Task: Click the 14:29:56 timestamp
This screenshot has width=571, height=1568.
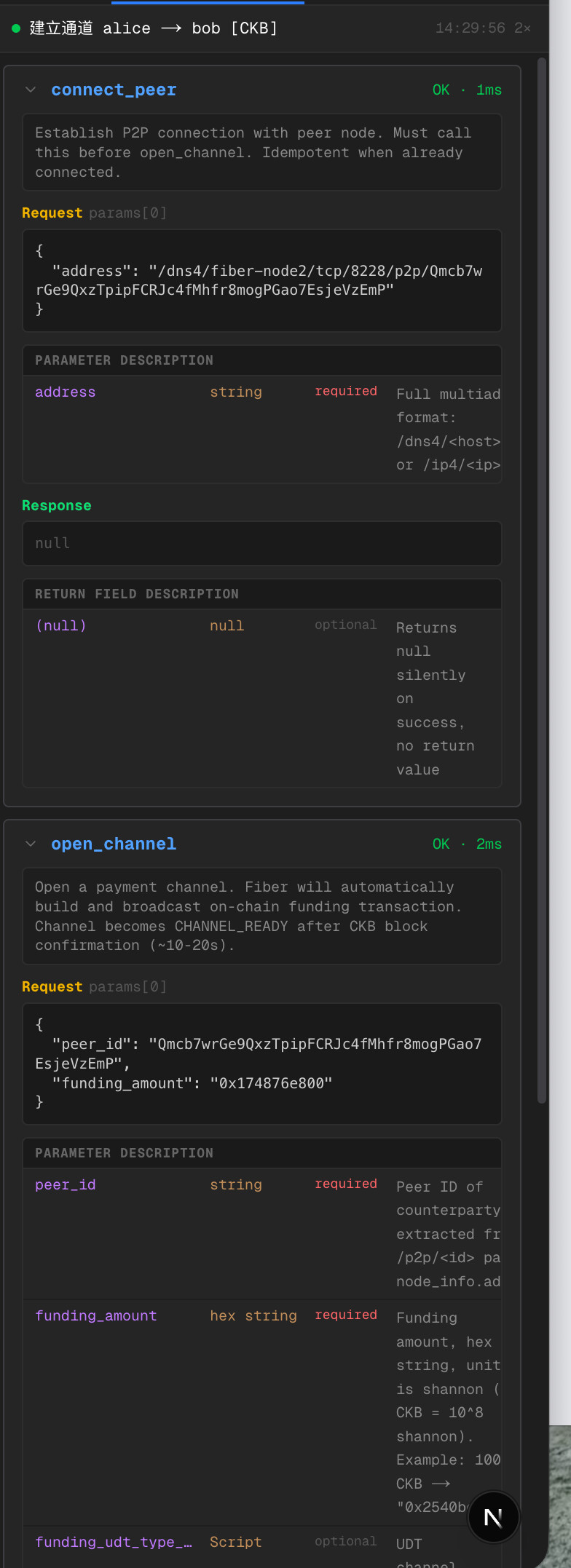Action: click(470, 28)
